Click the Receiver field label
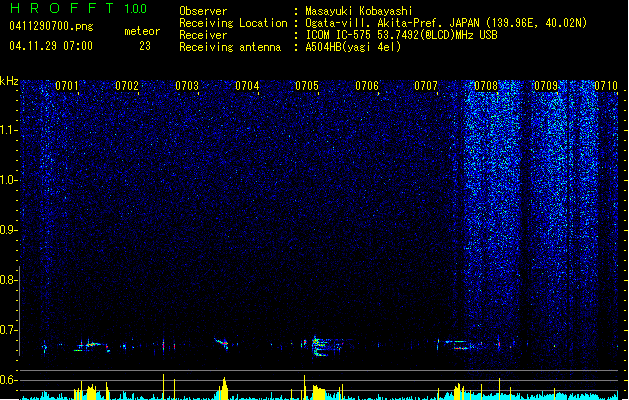The height and width of the screenshot is (400, 629). tap(203, 35)
